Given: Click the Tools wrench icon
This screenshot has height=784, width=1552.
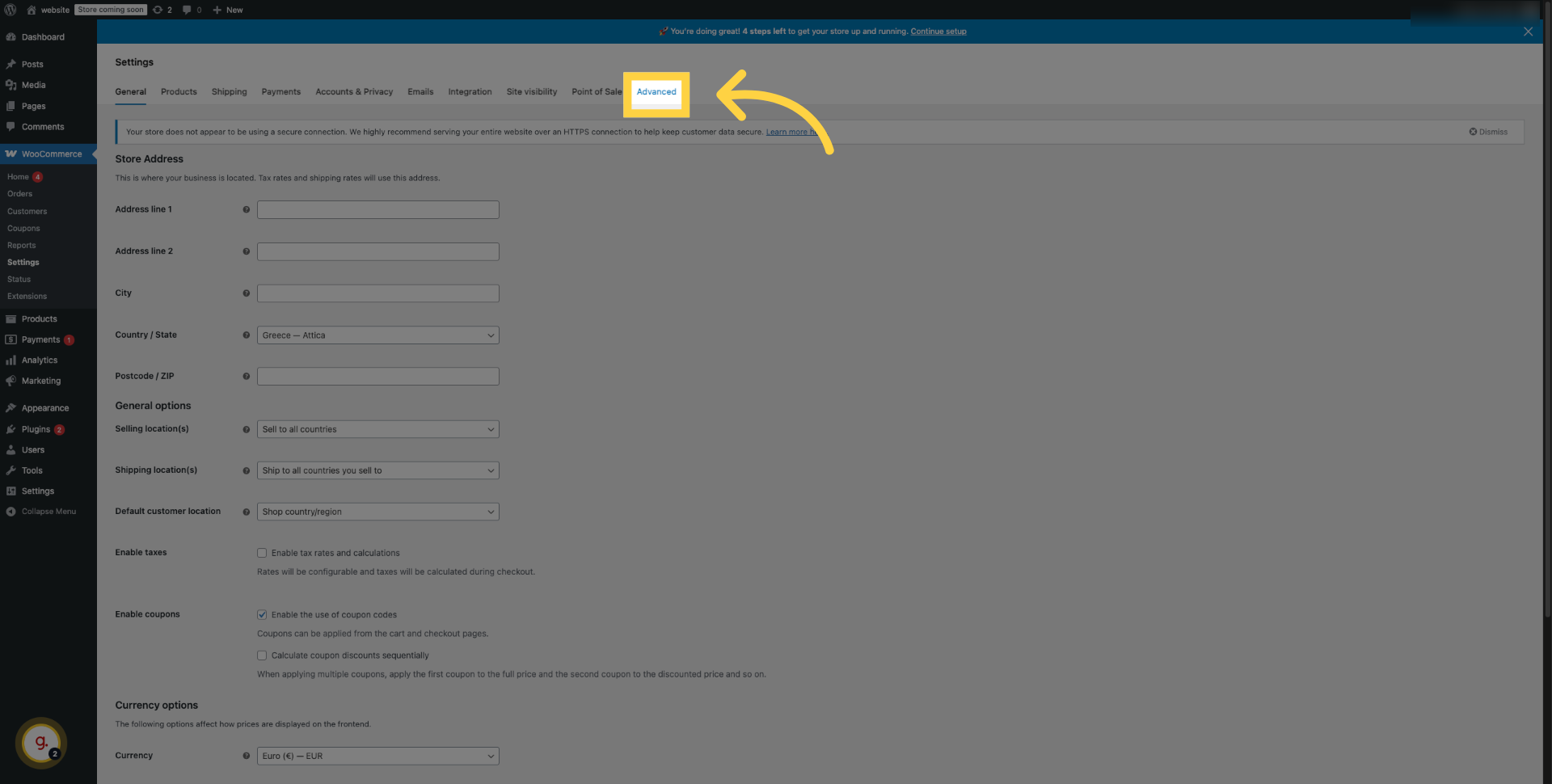Looking at the screenshot, I should tap(11, 470).
